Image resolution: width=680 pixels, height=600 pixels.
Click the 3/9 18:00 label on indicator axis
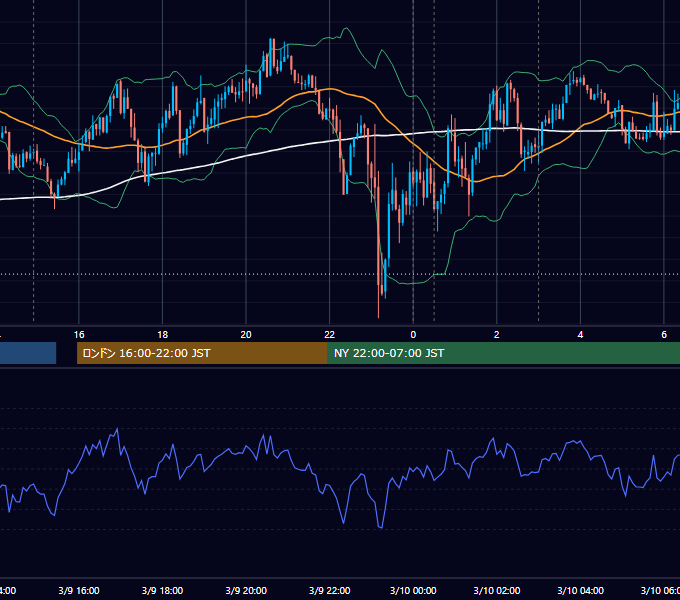coord(163,590)
